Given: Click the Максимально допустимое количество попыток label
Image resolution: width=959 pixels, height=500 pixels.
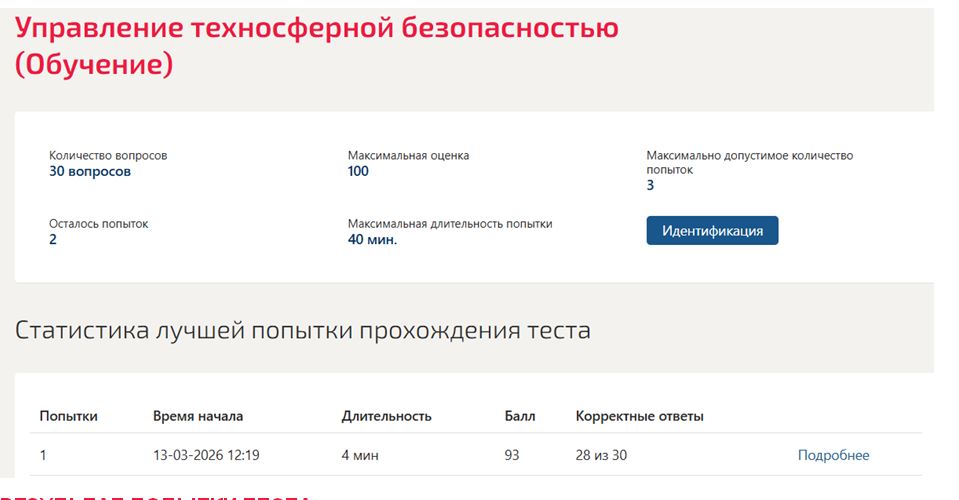Looking at the screenshot, I should 750,163.
